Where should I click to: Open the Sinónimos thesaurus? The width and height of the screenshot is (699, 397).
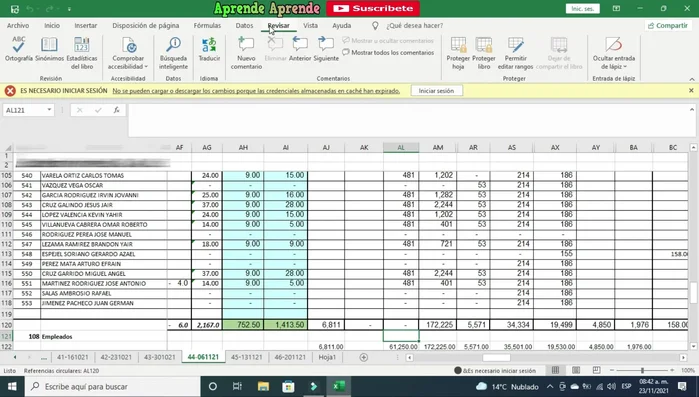[x=49, y=49]
